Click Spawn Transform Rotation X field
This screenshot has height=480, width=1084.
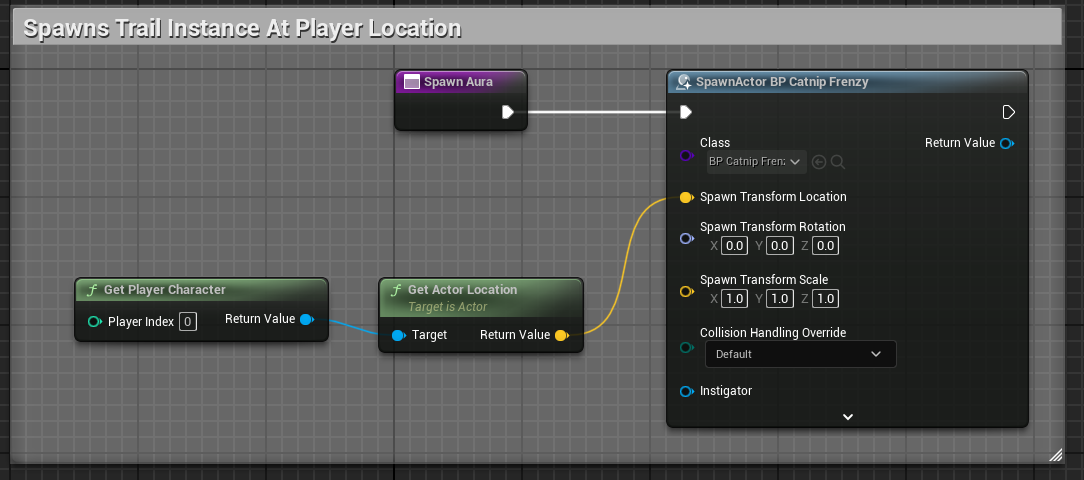click(734, 246)
